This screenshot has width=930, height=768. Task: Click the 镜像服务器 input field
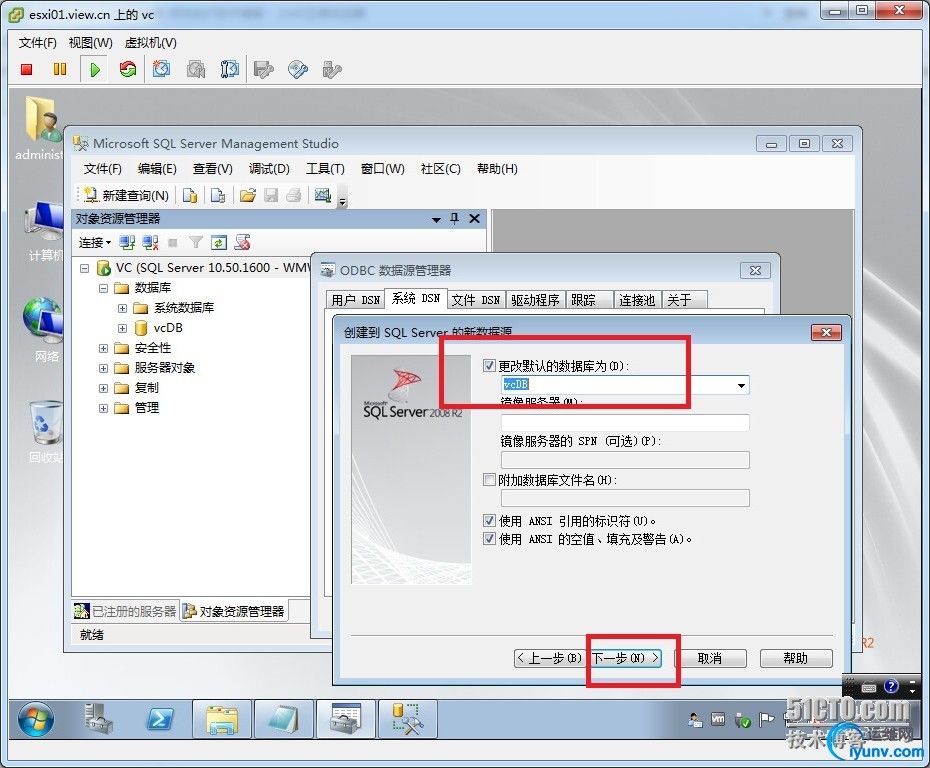pyautogui.click(x=625, y=423)
